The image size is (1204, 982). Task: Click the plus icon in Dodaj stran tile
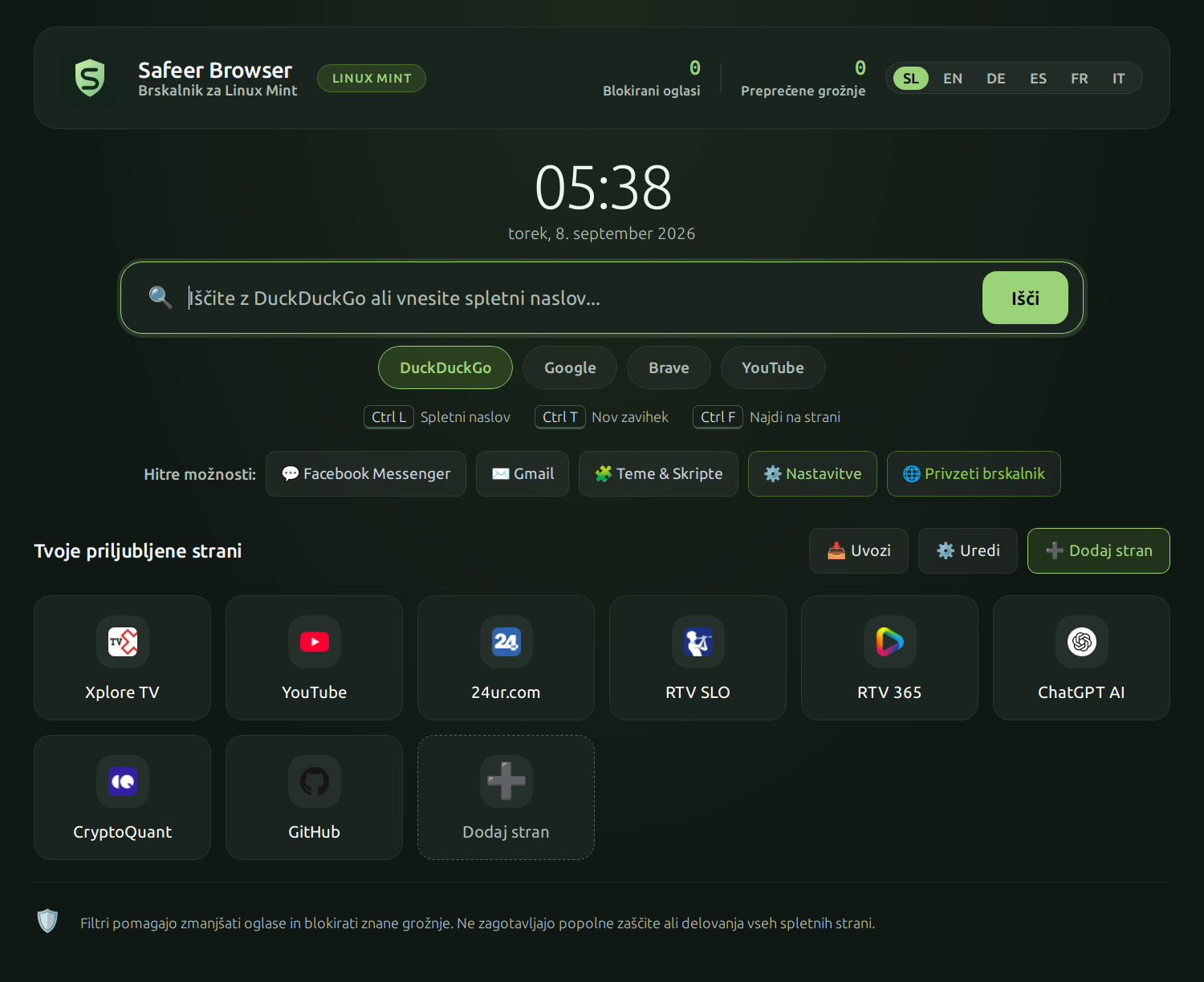click(x=506, y=781)
